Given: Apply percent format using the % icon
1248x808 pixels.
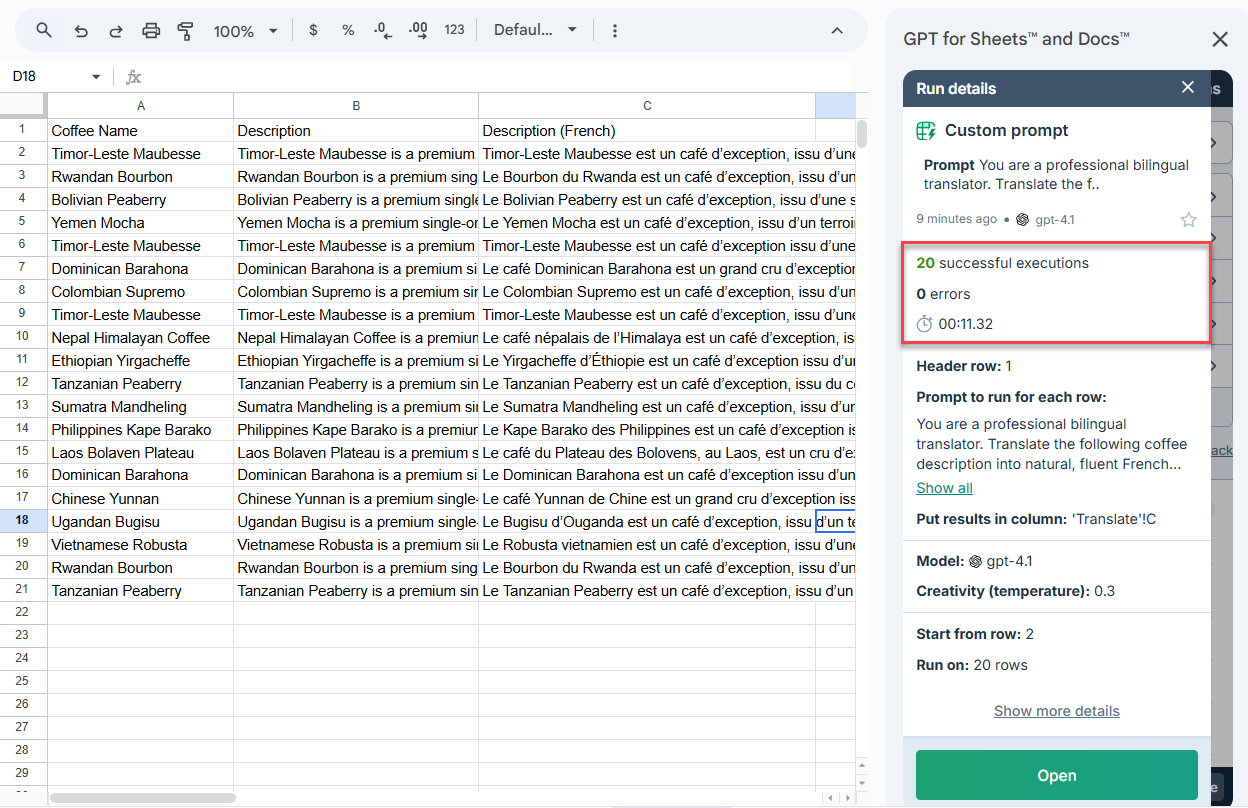Looking at the screenshot, I should pos(347,31).
